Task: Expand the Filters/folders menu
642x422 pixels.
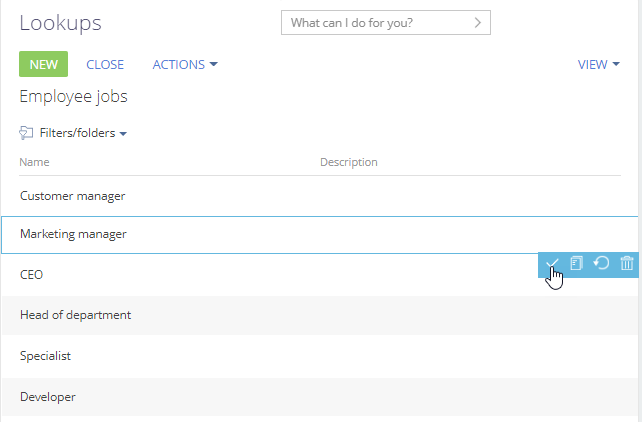Action: point(83,133)
